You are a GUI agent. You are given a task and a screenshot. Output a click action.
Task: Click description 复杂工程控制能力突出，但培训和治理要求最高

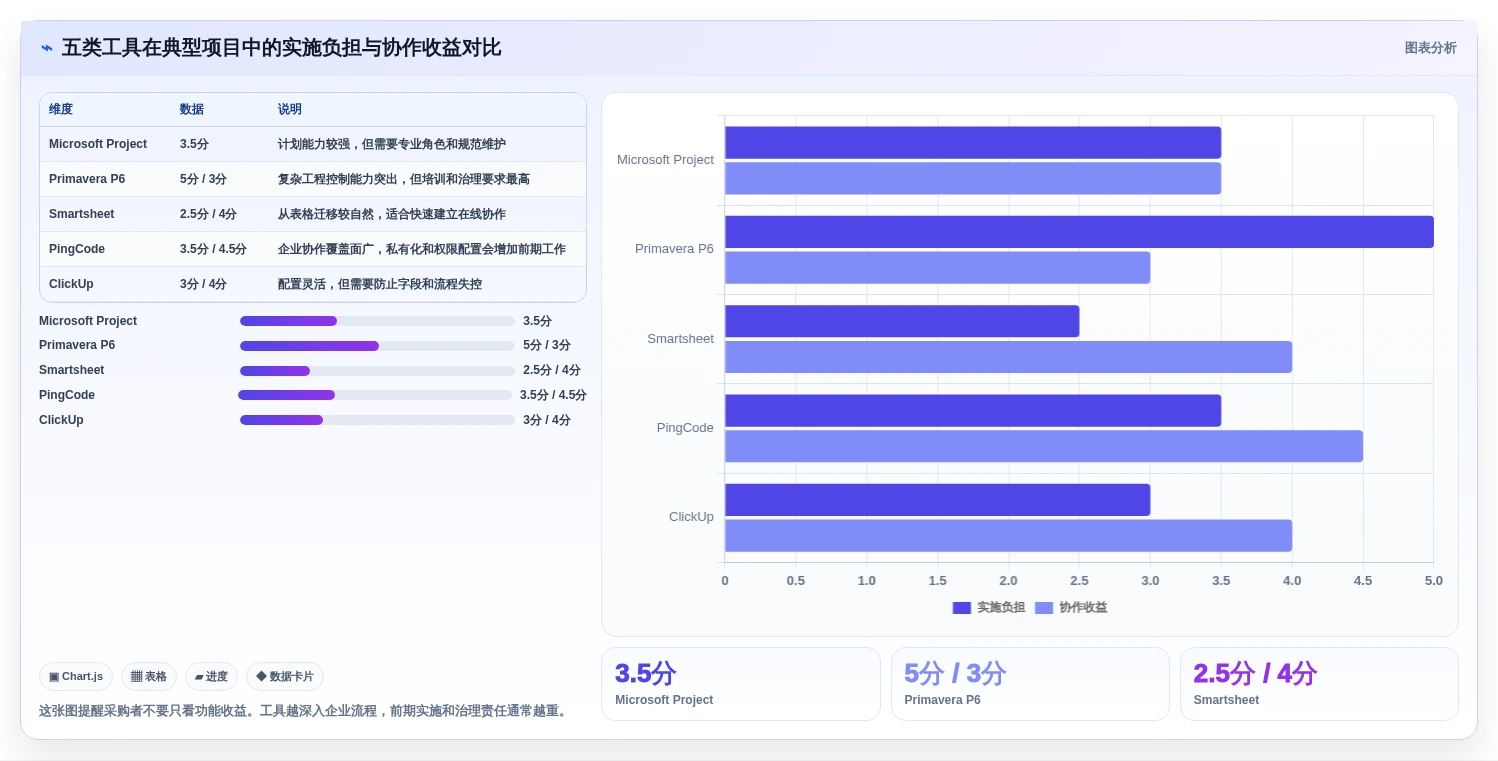pos(404,179)
